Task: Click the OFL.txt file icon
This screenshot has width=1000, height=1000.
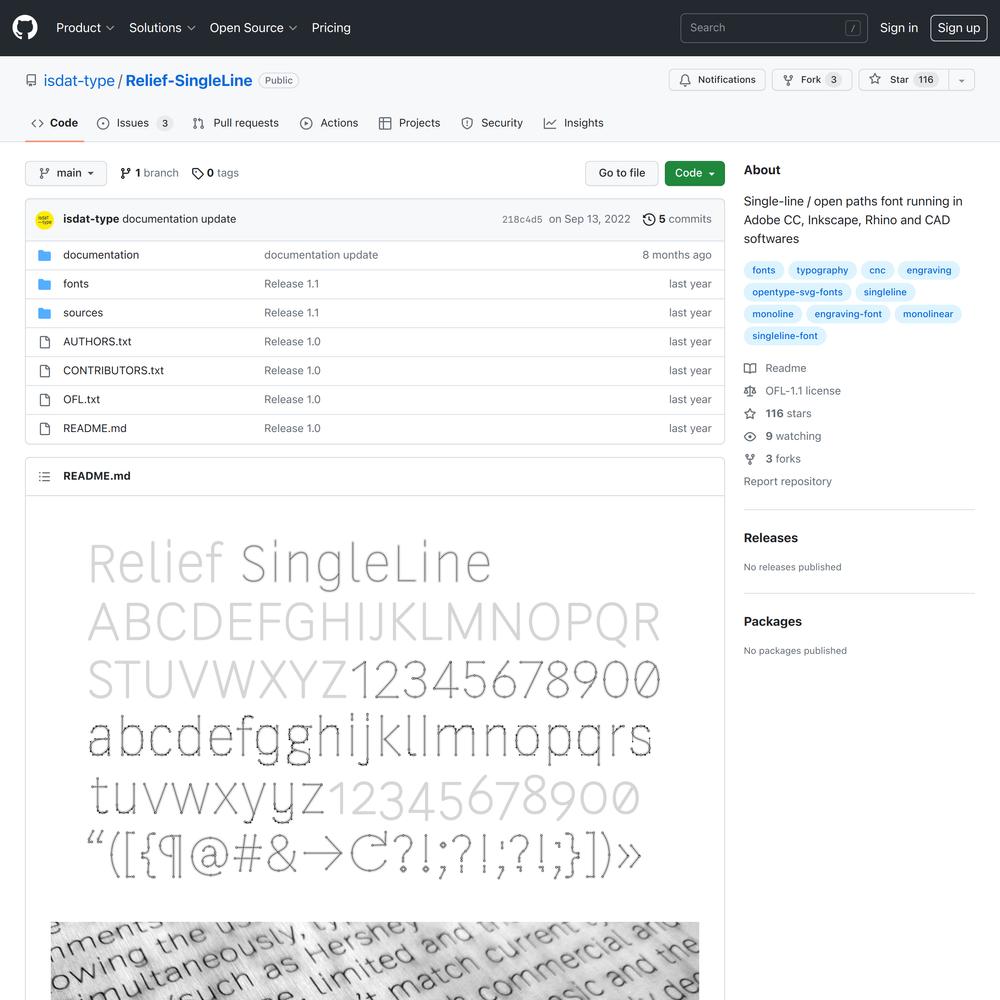Action: [x=45, y=400]
